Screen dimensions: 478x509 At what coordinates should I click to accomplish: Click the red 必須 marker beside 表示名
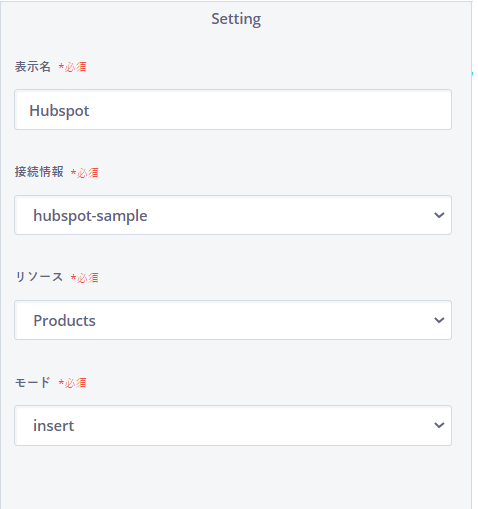pyautogui.click(x=72, y=67)
